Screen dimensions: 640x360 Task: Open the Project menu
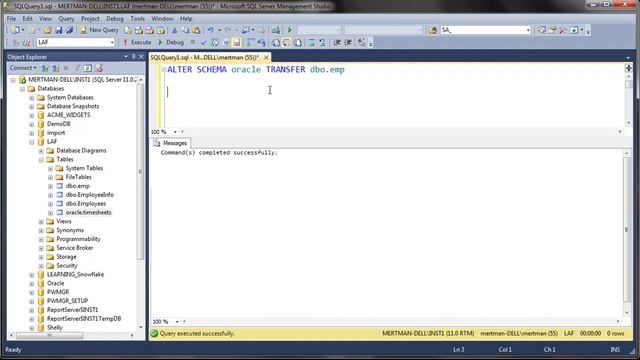(90, 19)
